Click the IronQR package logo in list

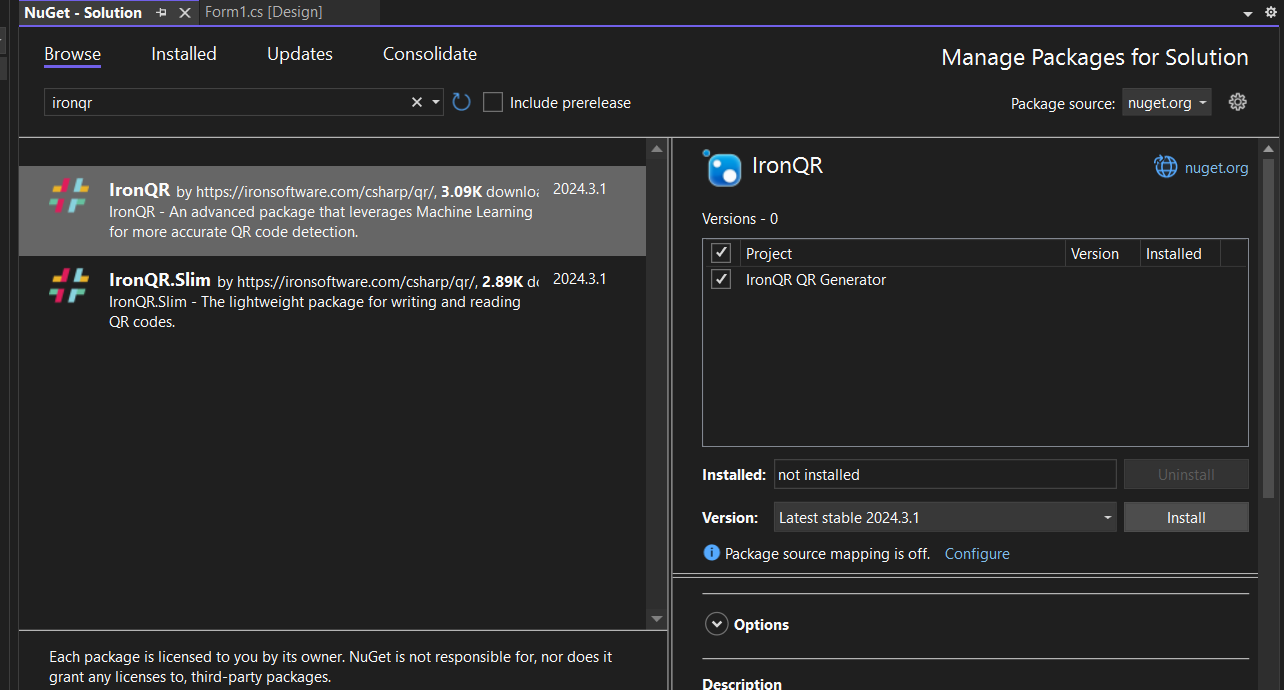[x=69, y=195]
